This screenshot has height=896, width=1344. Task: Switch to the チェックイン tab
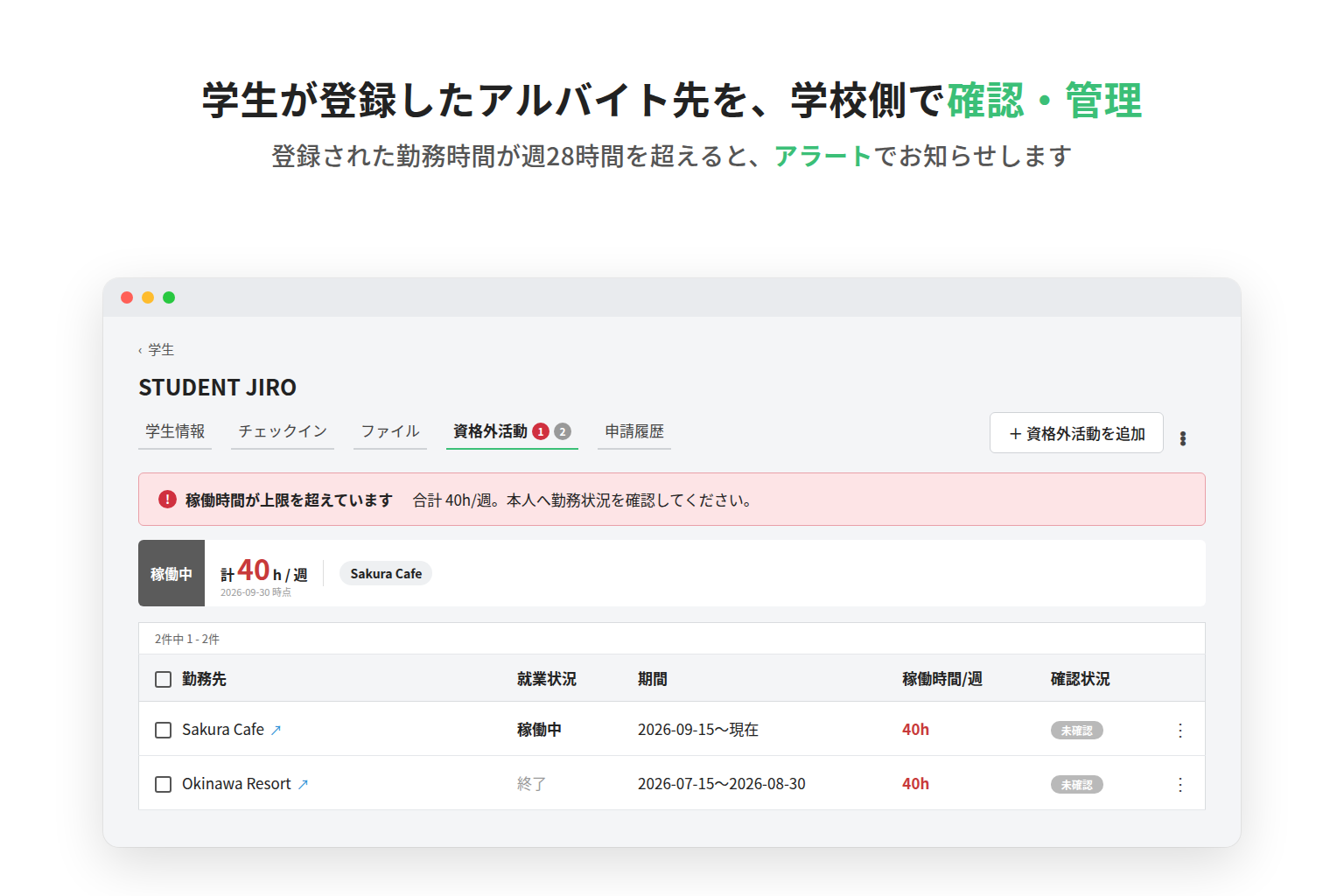point(283,431)
